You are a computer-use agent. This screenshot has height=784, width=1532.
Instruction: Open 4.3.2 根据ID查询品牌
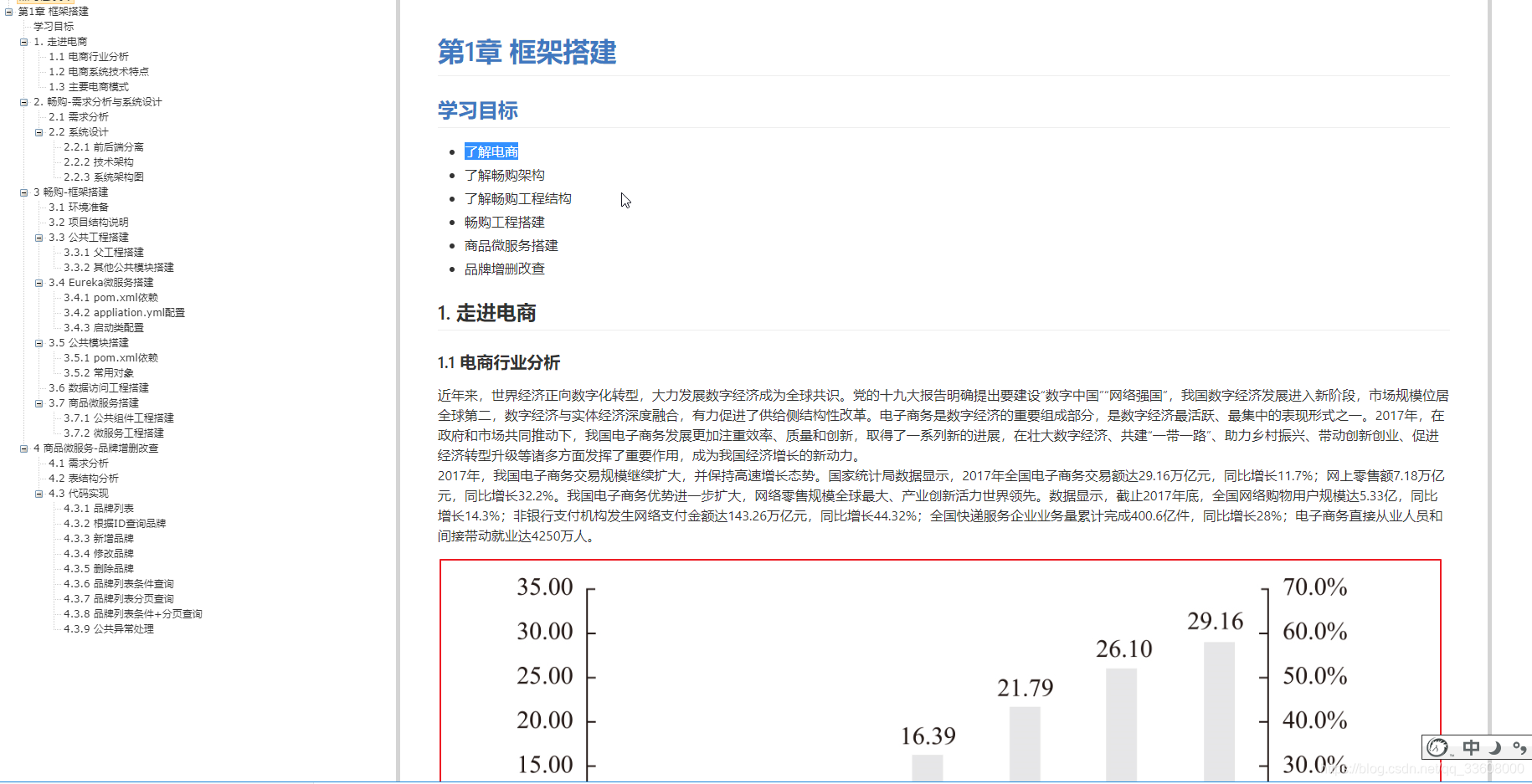115,524
